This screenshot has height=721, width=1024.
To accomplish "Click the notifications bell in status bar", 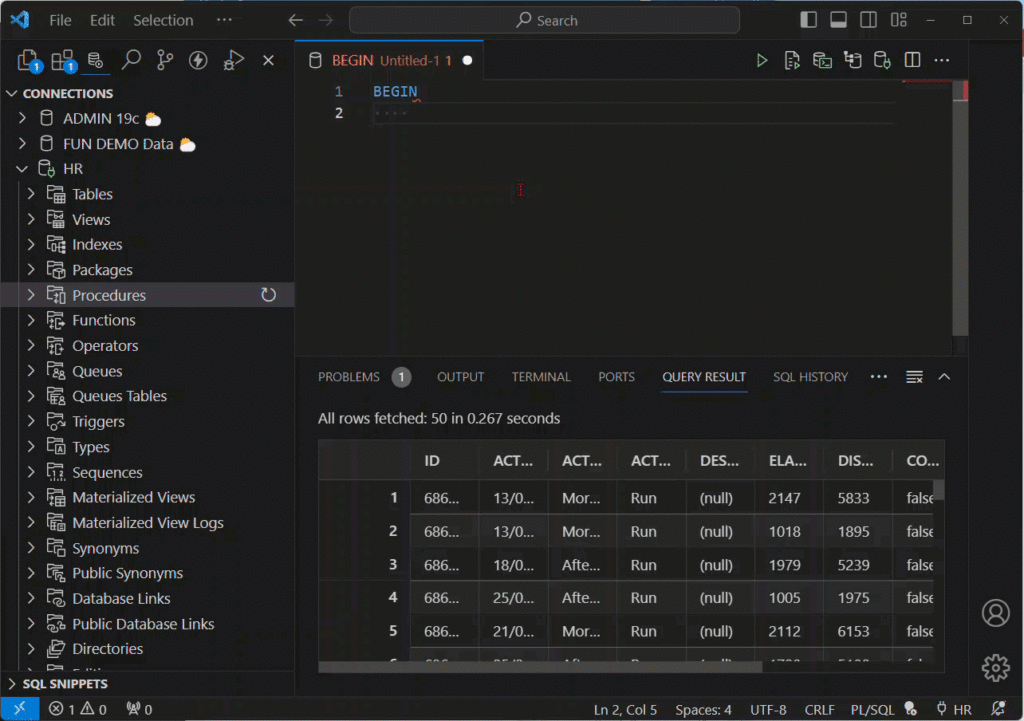I will (999, 709).
